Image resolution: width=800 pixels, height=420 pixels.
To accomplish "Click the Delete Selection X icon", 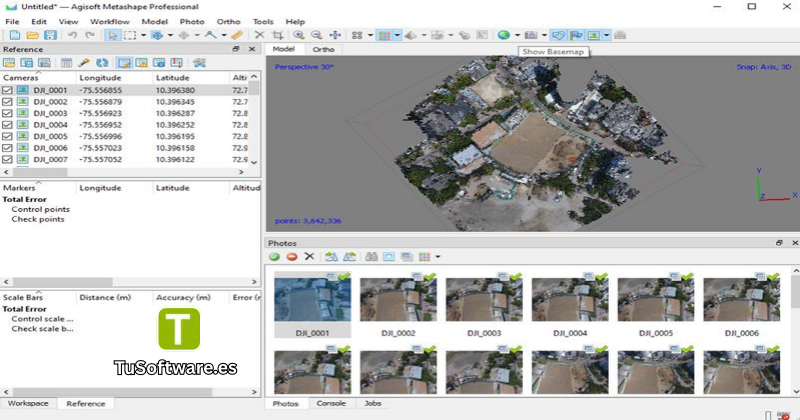I will point(259,35).
